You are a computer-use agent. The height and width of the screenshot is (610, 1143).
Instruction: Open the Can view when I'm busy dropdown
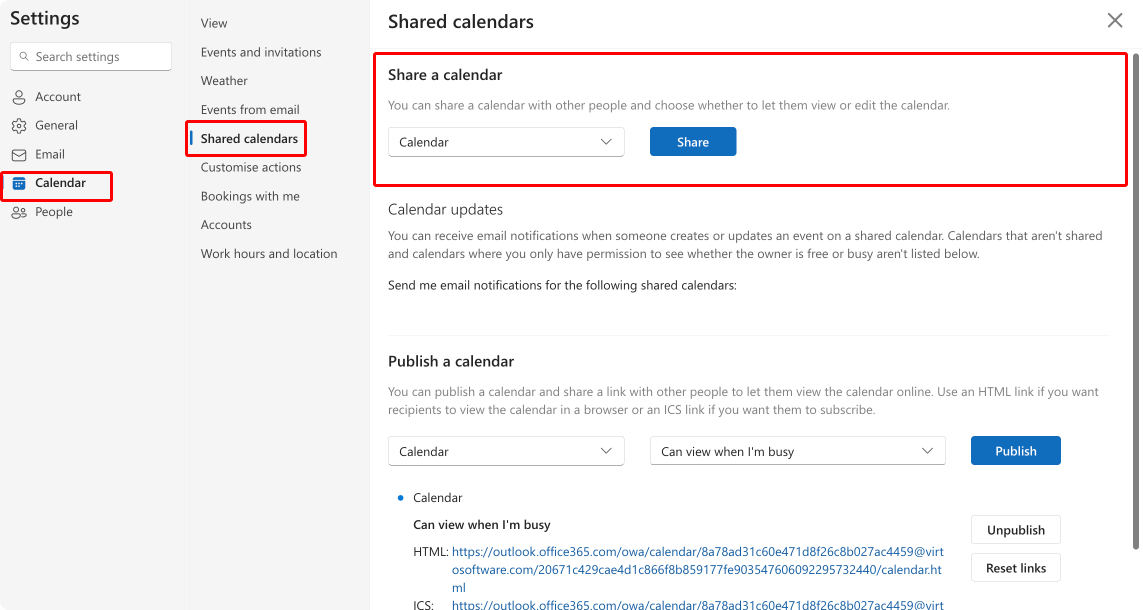click(797, 451)
